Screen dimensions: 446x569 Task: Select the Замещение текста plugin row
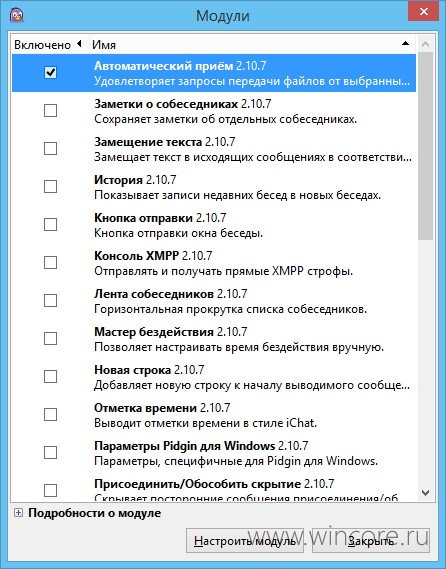(214, 149)
